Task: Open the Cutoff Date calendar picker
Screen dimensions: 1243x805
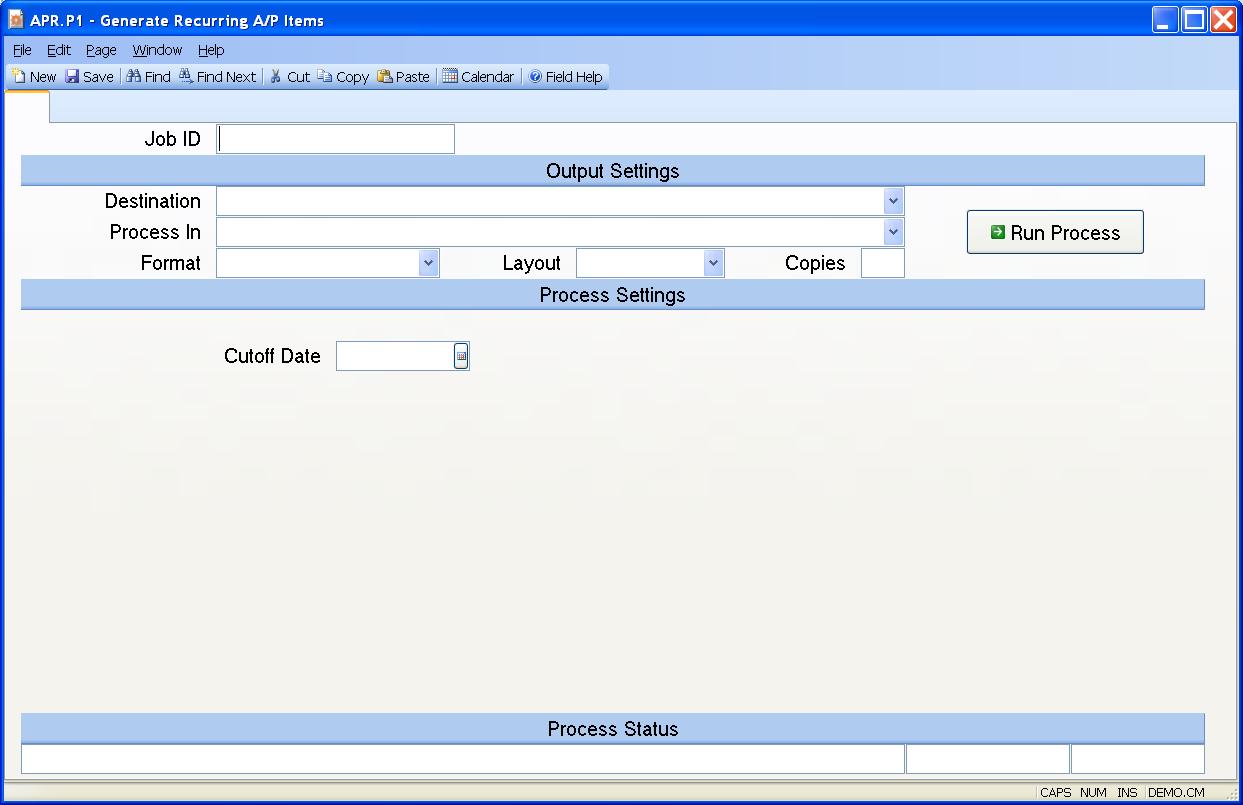Action: tap(461, 356)
